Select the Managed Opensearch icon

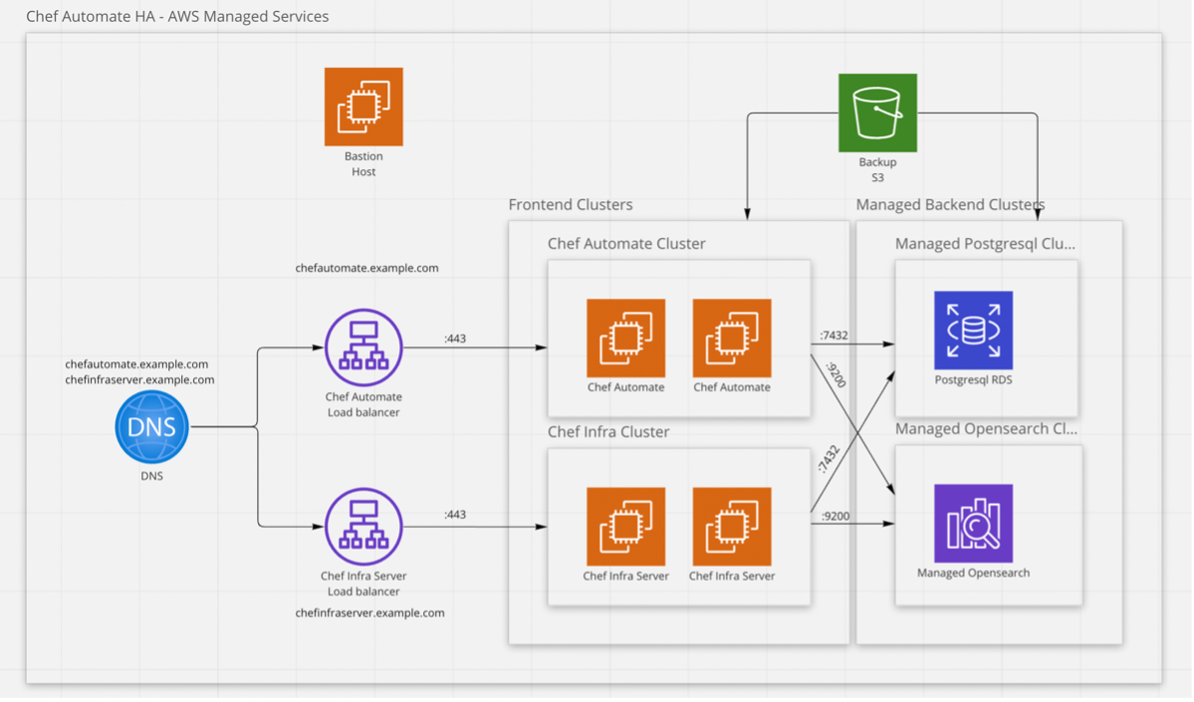pos(972,520)
